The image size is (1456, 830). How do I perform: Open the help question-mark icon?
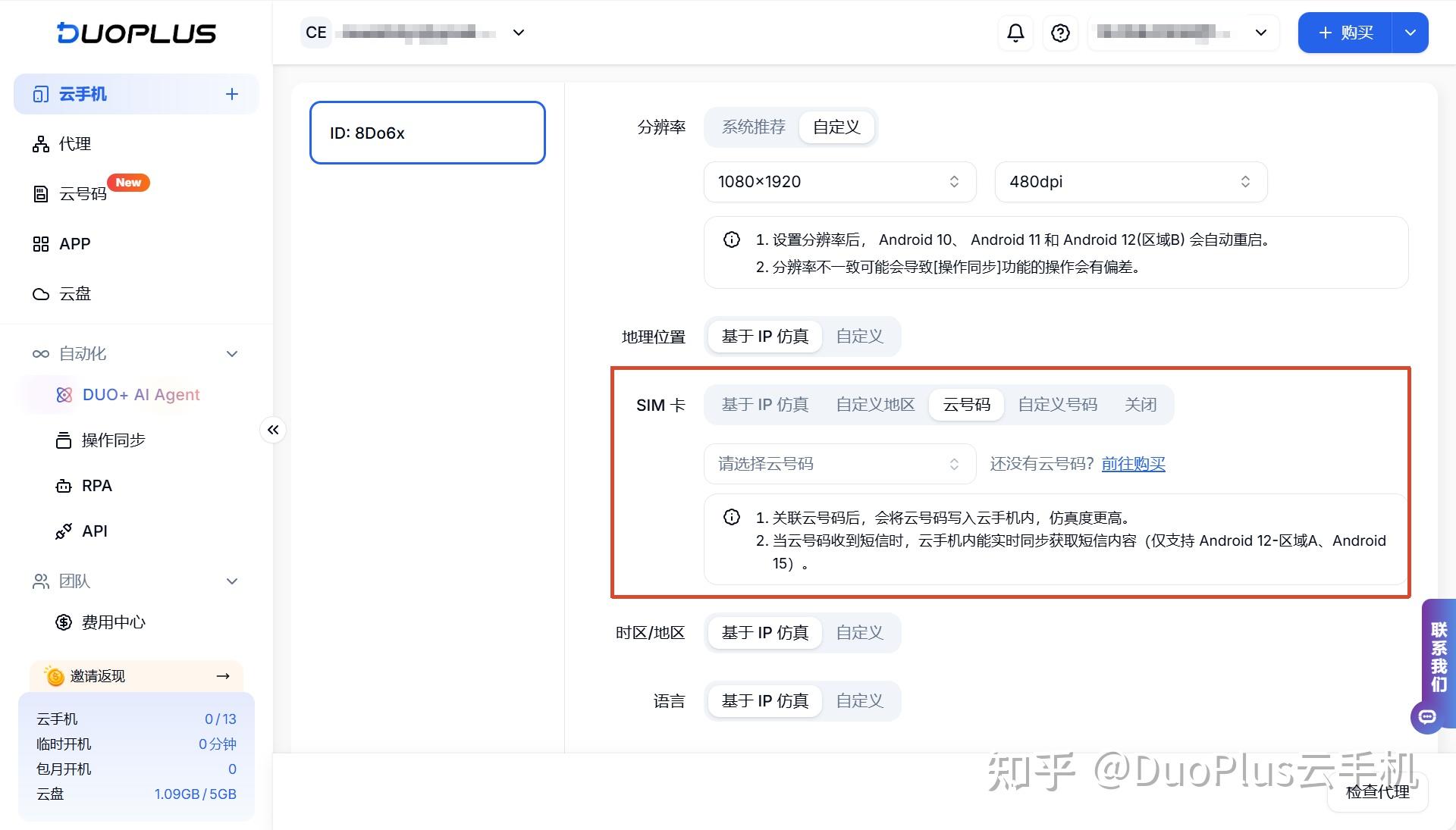tap(1060, 33)
